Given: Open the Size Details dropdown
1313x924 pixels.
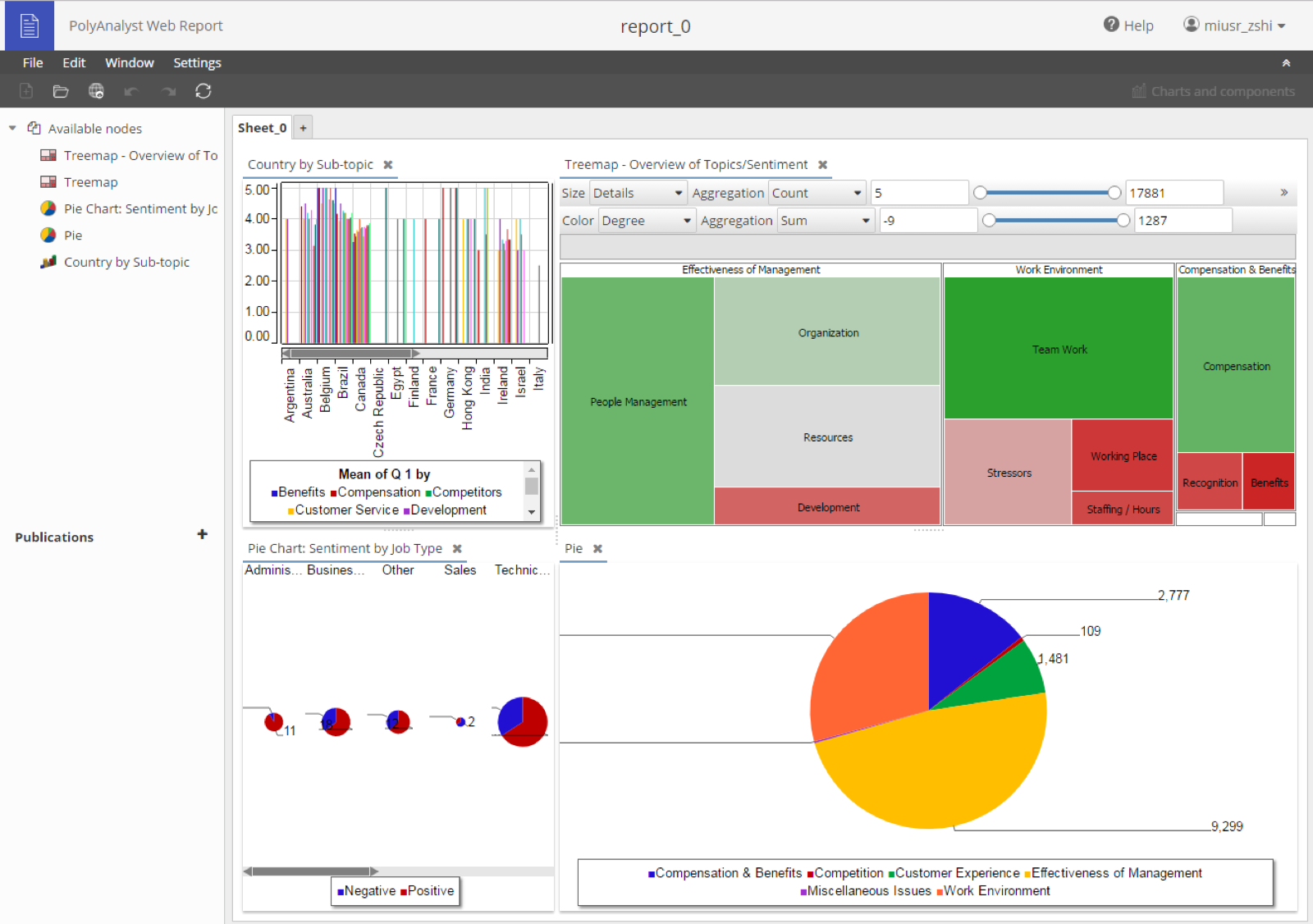Looking at the screenshot, I should tap(638, 193).
